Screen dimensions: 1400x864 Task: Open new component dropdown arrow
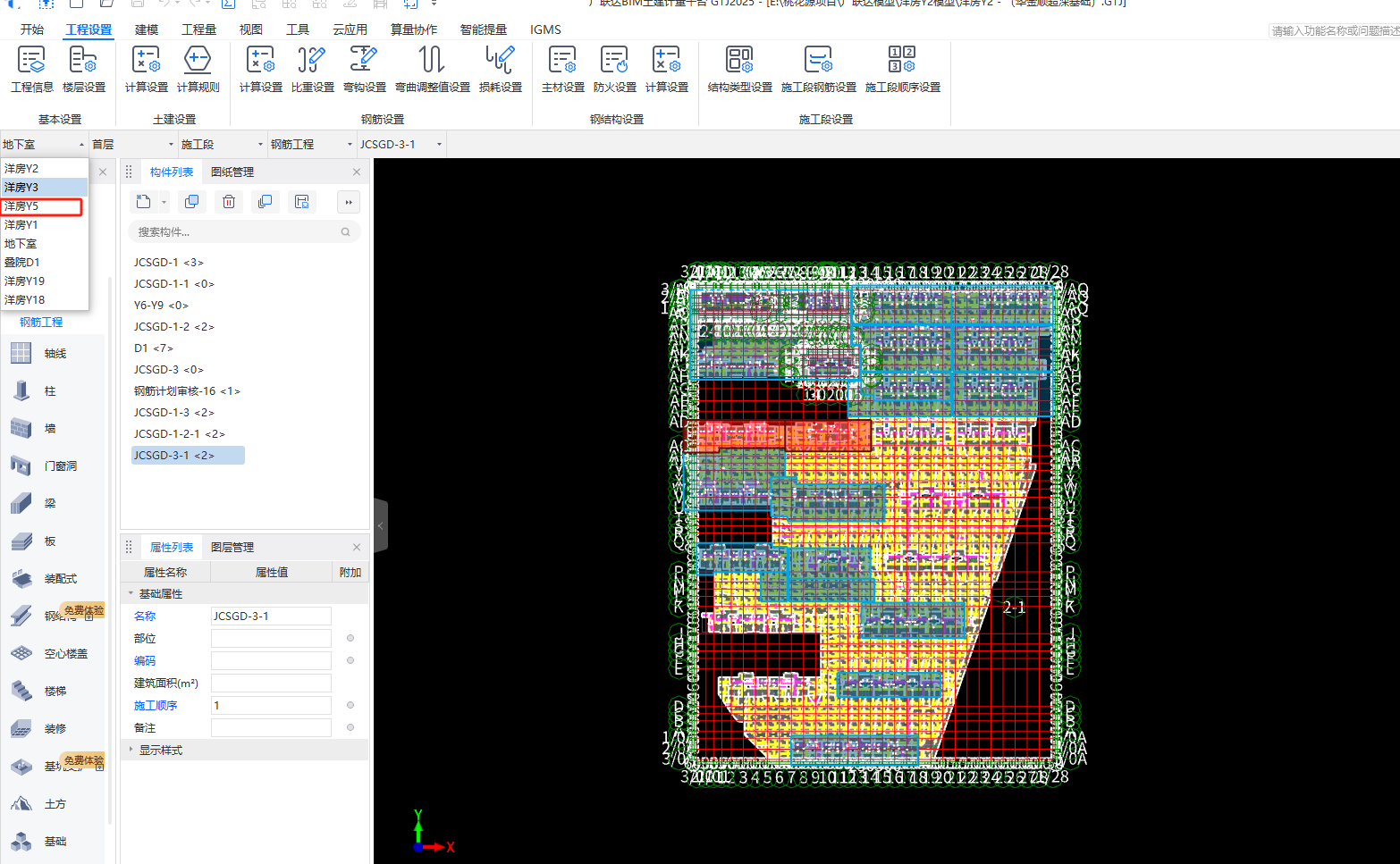(164, 202)
